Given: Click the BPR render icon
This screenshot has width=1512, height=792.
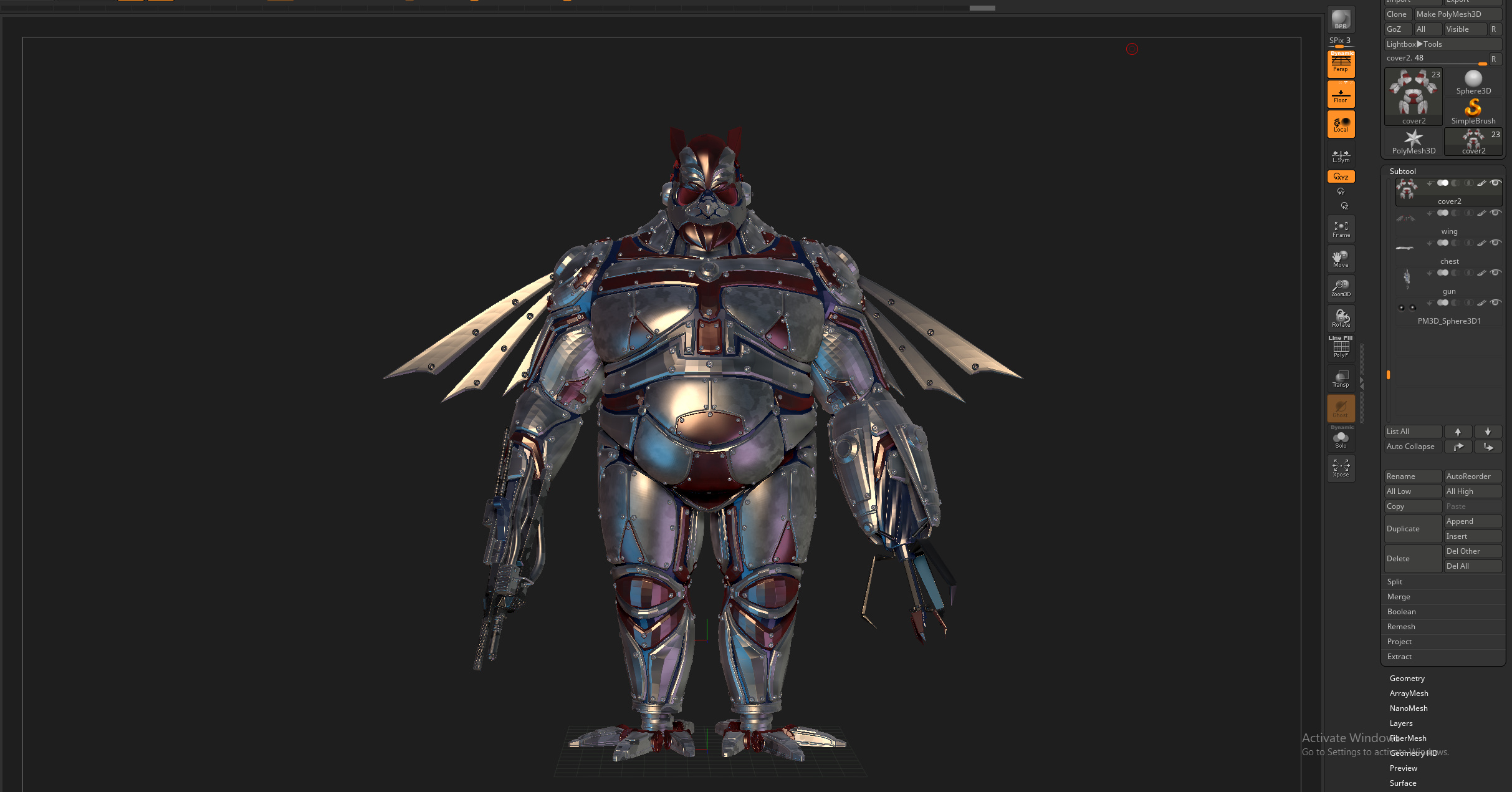Looking at the screenshot, I should tap(1341, 19).
